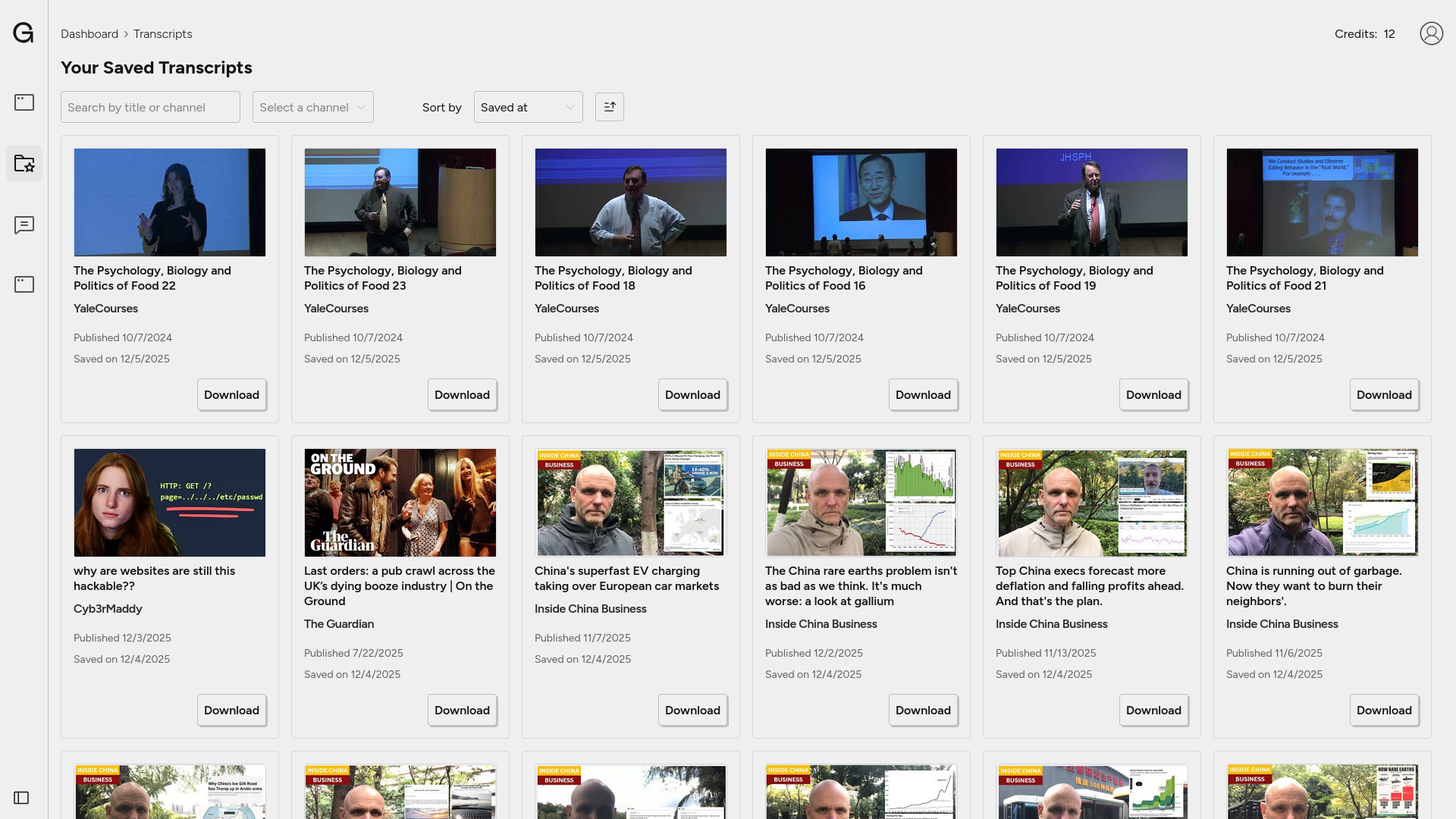The width and height of the screenshot is (1456, 819).
Task: Click the bottom video panel icon in the sidebar
Action: [x=24, y=284]
